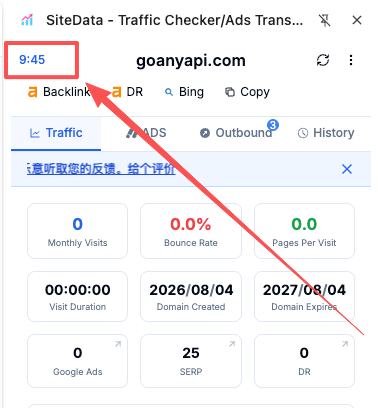378x408 pixels.
Task: Click the Domain Created date card
Action: tap(191, 296)
